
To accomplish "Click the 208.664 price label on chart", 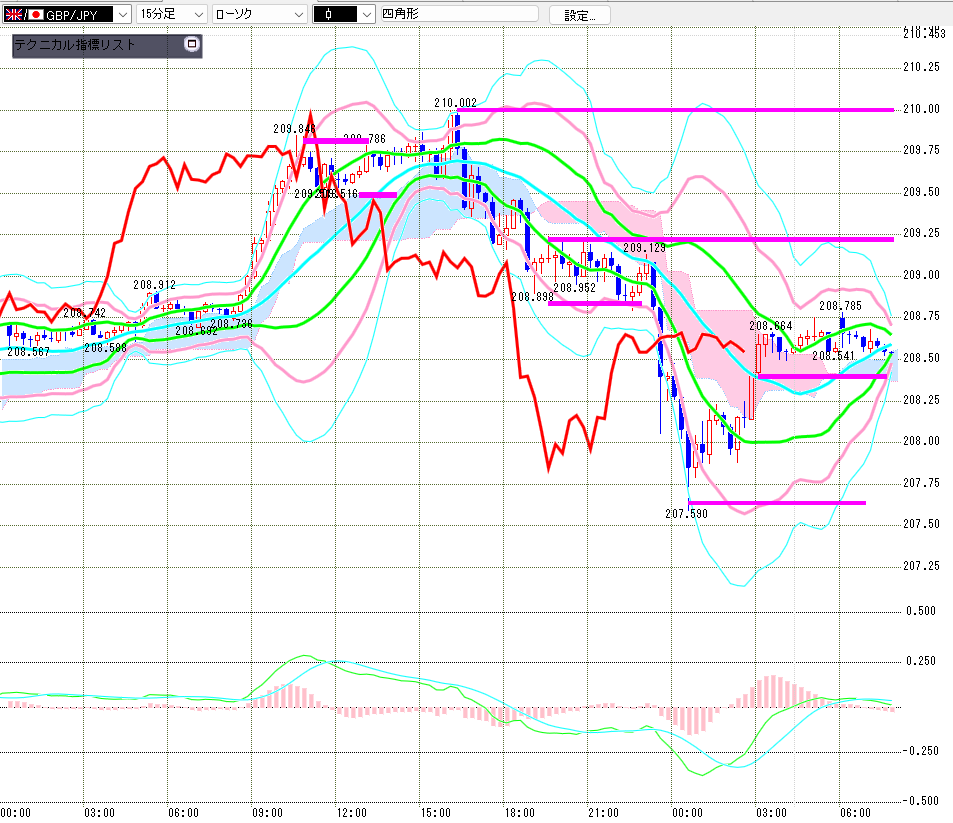I will click(771, 326).
